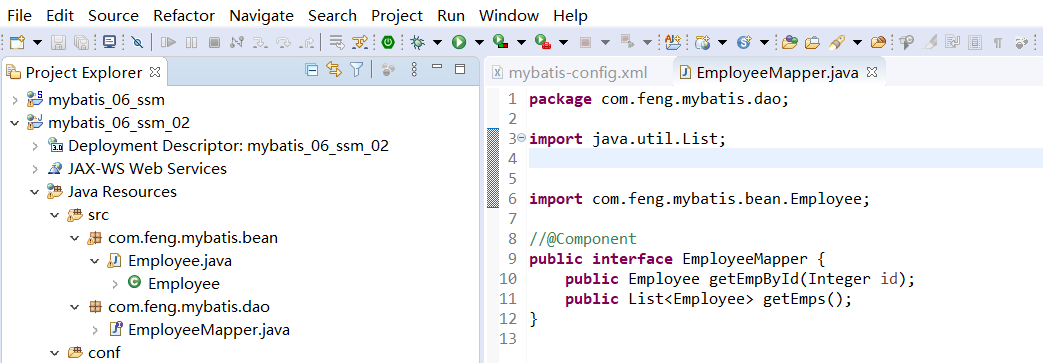Click the Drop to Frame icon
The height and width of the screenshot is (363, 1043).
pos(338,43)
